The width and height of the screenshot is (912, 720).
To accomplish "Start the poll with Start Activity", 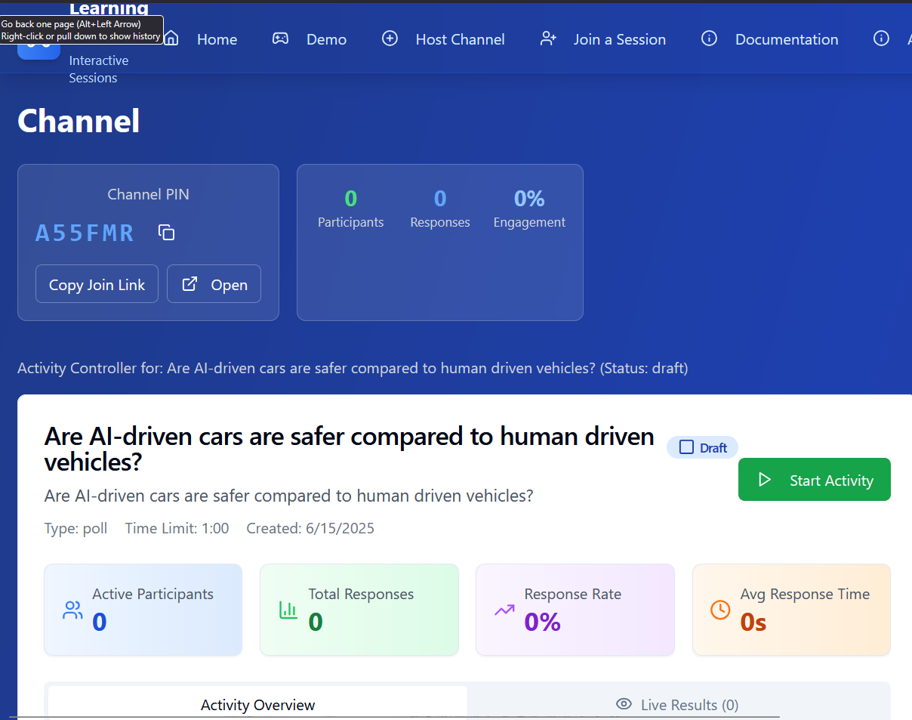I will coord(814,479).
